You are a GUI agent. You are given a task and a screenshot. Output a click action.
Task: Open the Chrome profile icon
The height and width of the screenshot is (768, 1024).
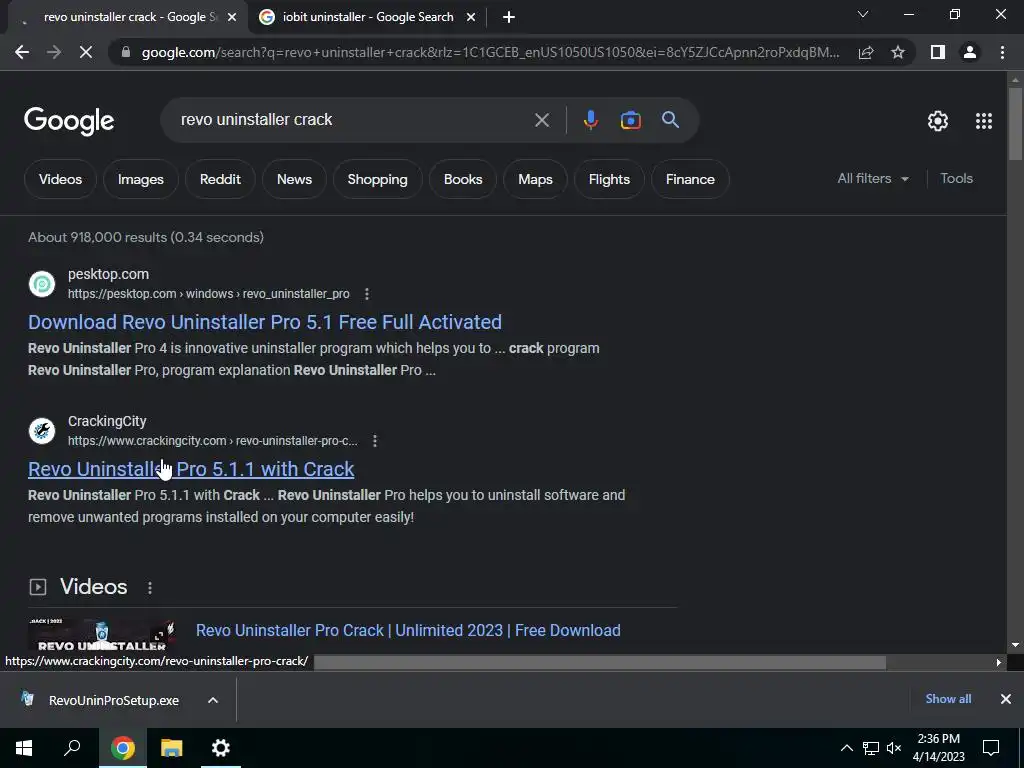coord(970,52)
